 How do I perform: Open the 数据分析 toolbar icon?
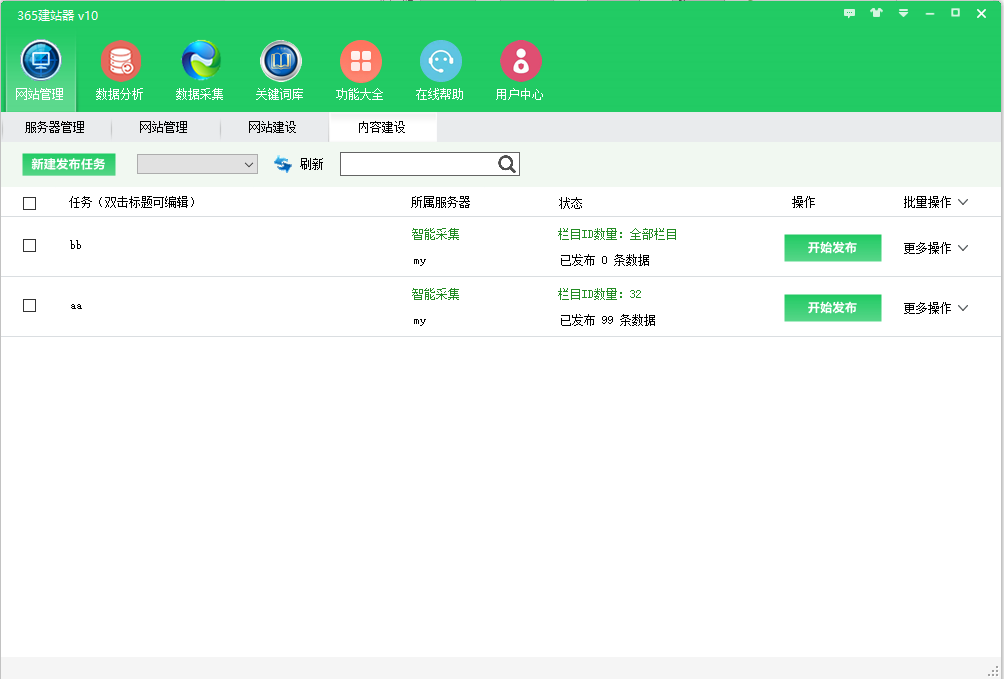pyautogui.click(x=120, y=71)
